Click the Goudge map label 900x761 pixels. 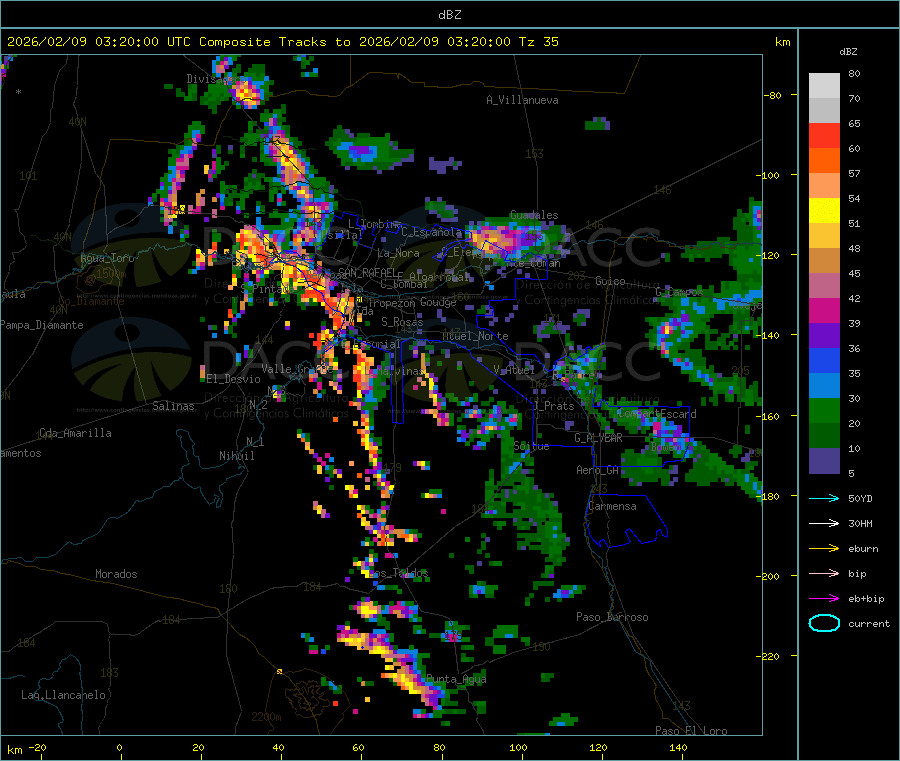(x=438, y=302)
